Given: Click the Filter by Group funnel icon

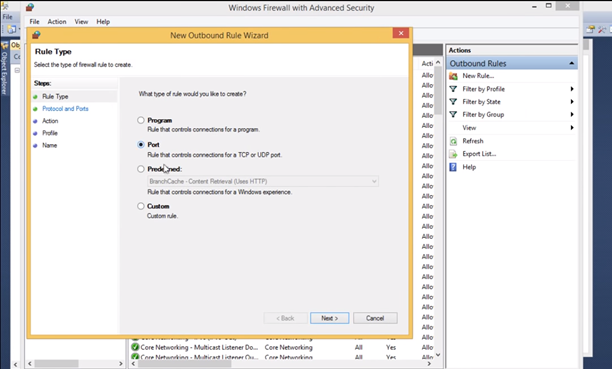Looking at the screenshot, I should (x=453, y=114).
